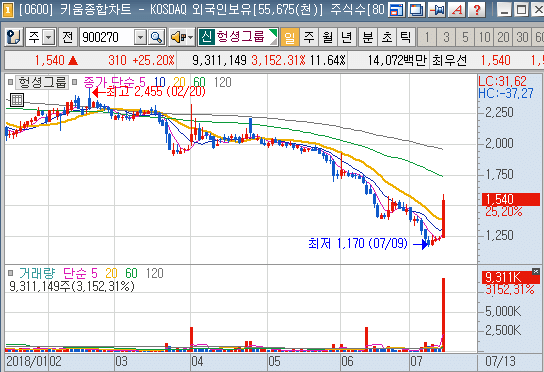
Task: Click the 신 badge before 헝셩그룹
Action: pyautogui.click(x=207, y=36)
